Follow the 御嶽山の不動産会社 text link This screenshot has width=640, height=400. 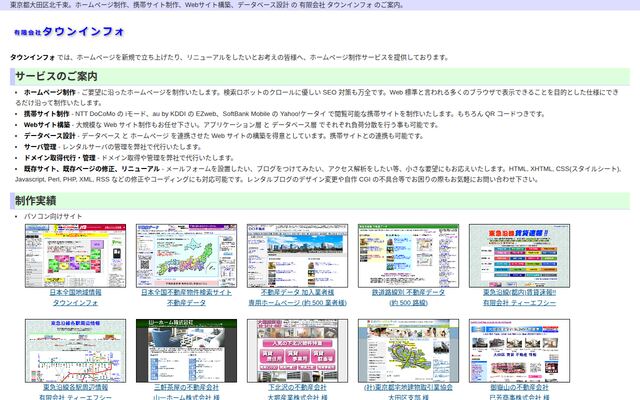click(x=520, y=387)
